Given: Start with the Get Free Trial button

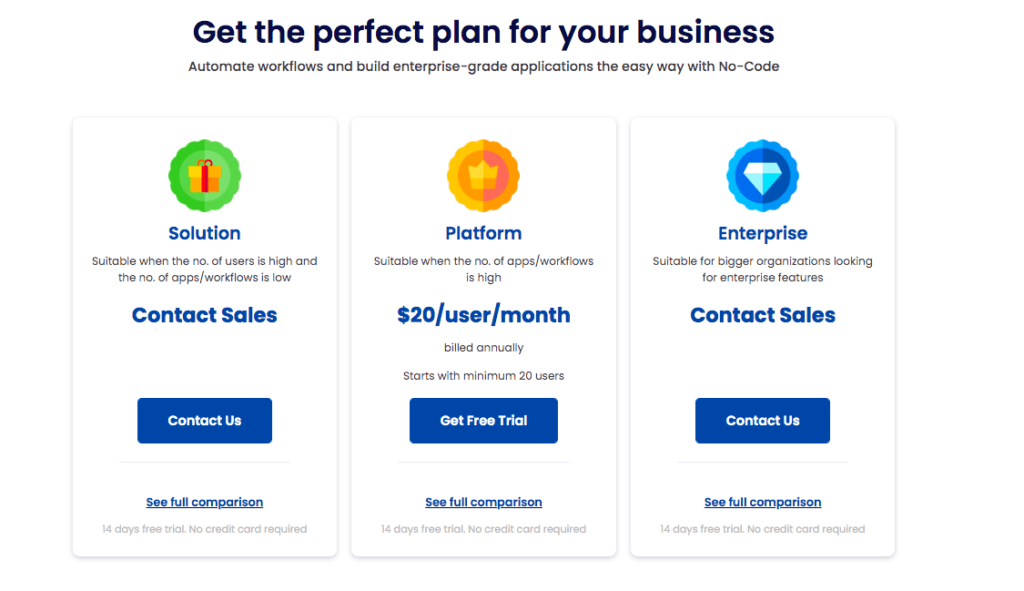Looking at the screenshot, I should pos(483,420).
